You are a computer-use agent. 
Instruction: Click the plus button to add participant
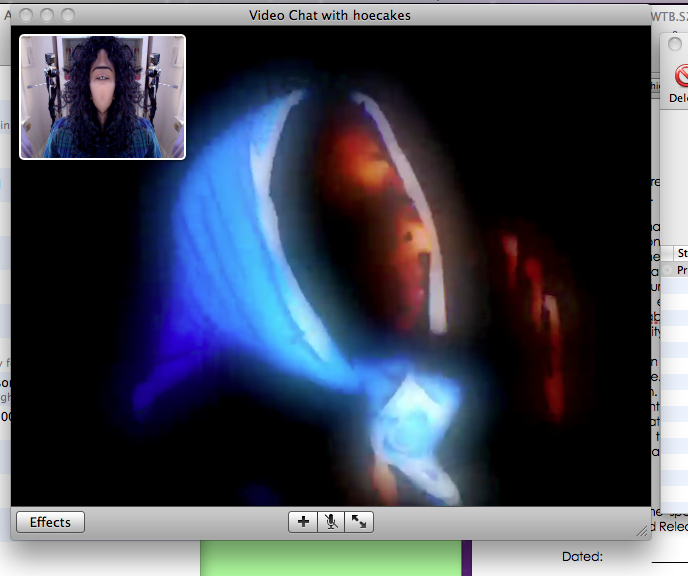303,522
